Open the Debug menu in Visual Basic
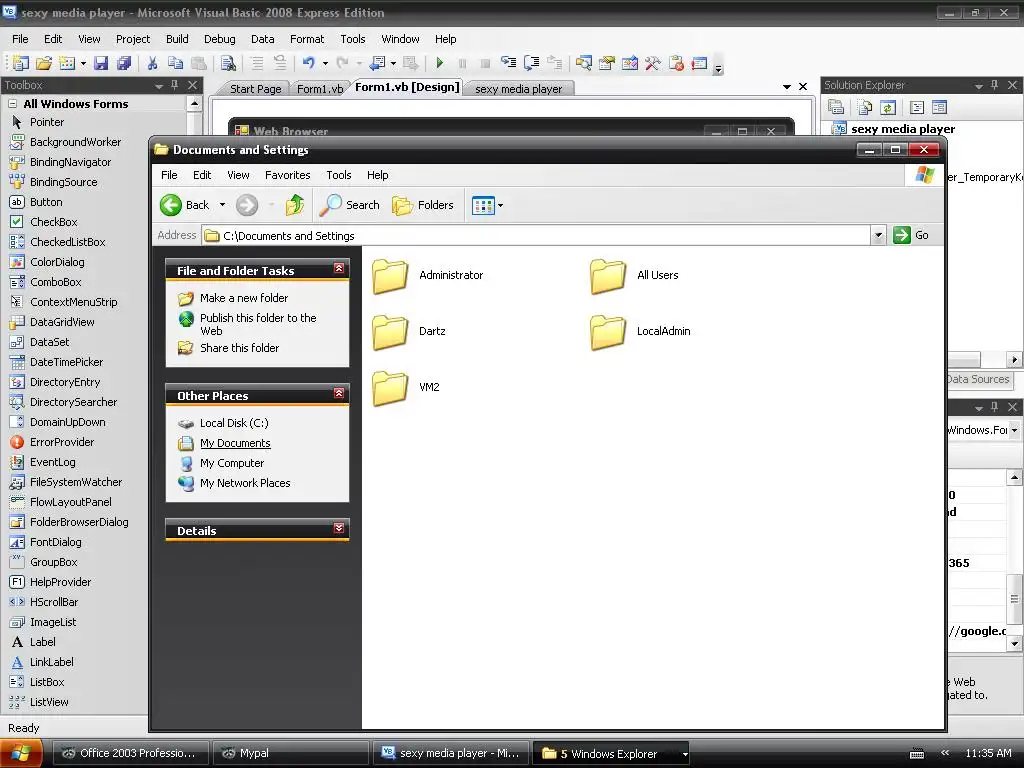Image resolution: width=1024 pixels, height=768 pixels. click(219, 39)
